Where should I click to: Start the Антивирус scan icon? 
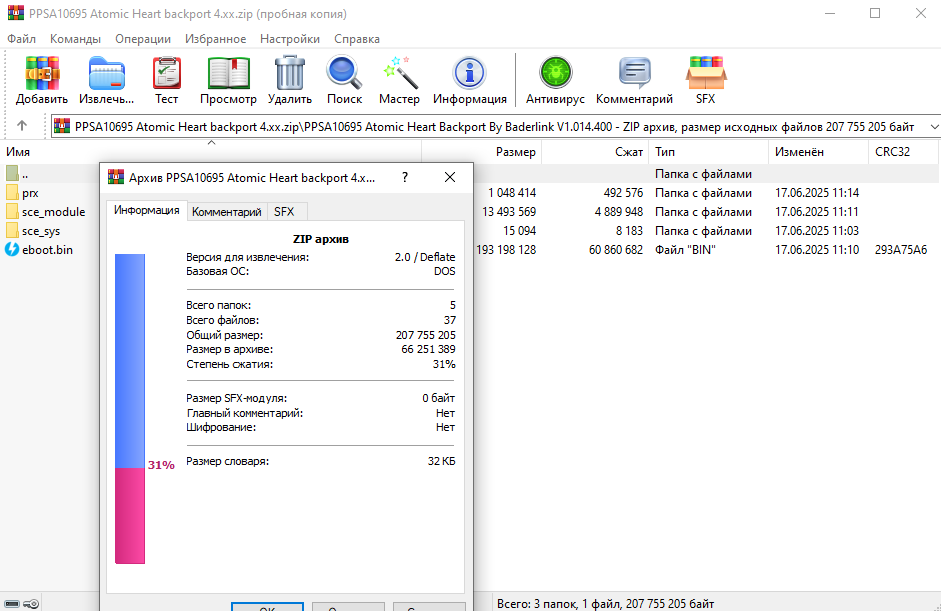coord(554,74)
